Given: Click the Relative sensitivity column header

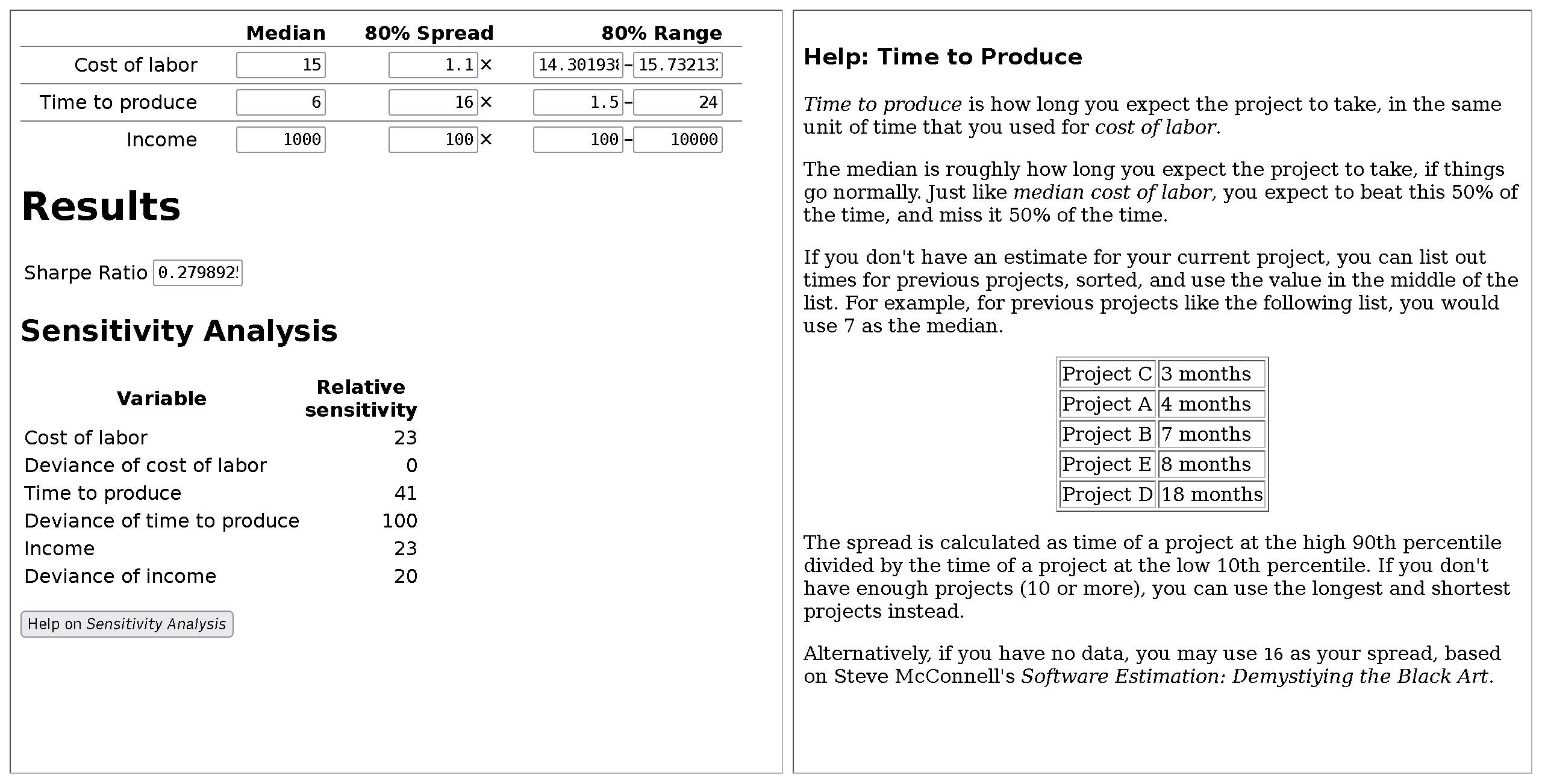Looking at the screenshot, I should pos(361,398).
